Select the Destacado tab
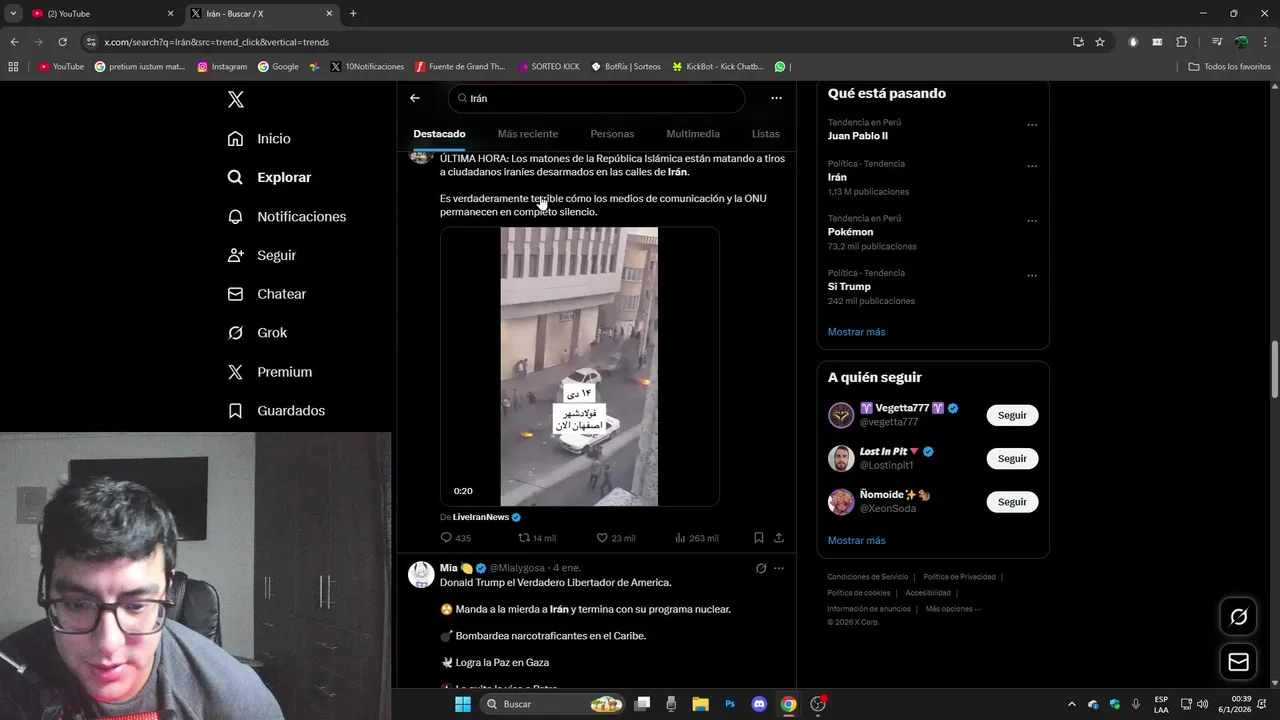1280x720 pixels. [439, 134]
